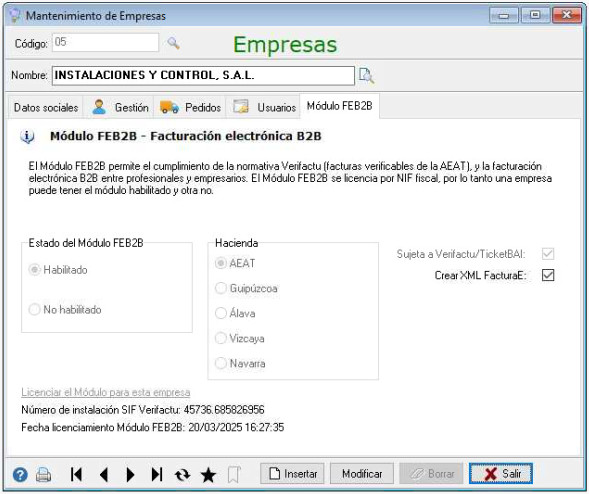Open the Gestión tab

[120, 107]
